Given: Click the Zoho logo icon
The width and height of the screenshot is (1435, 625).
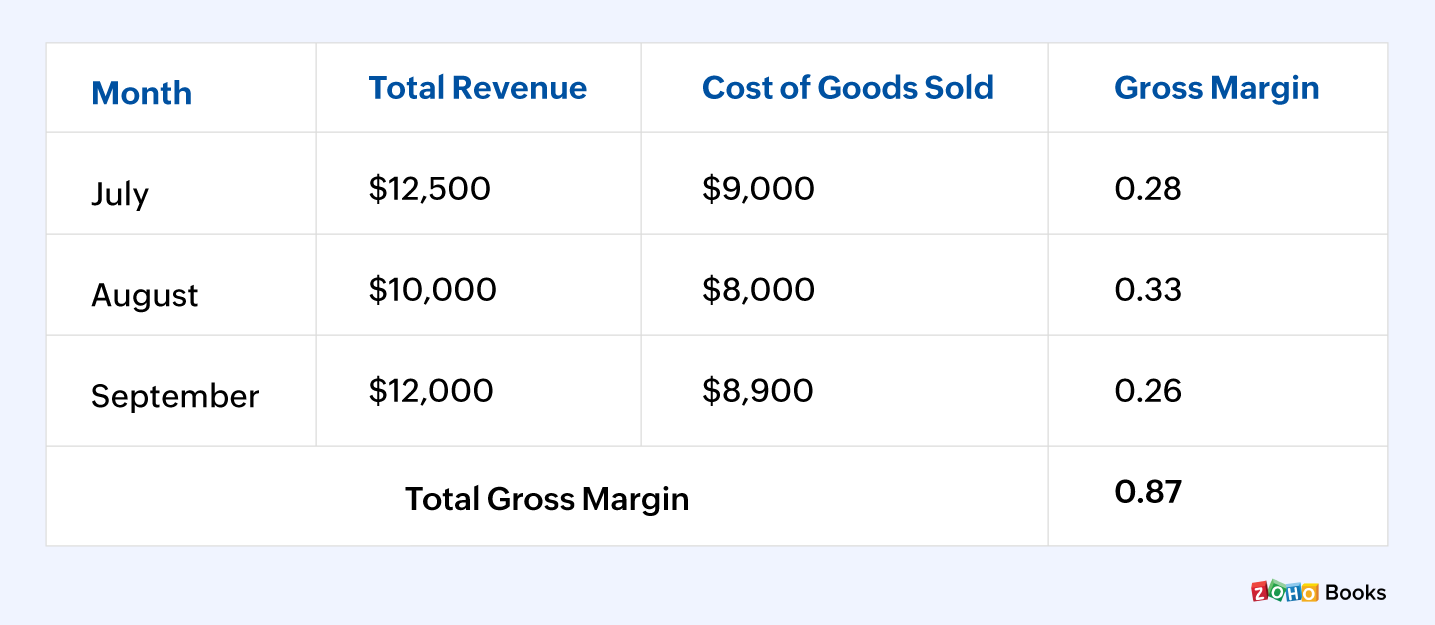Looking at the screenshot, I should click(x=1284, y=592).
